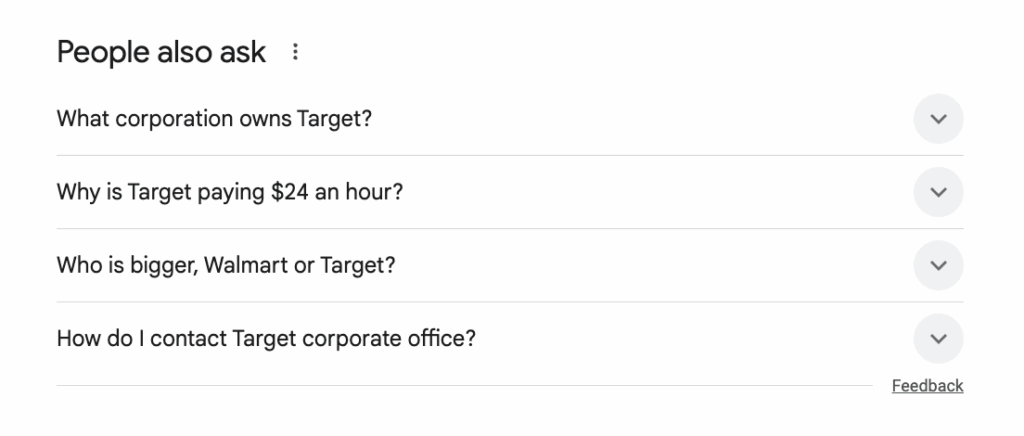Click the 'People also ask' heading
This screenshot has height=436, width=1024.
click(161, 52)
